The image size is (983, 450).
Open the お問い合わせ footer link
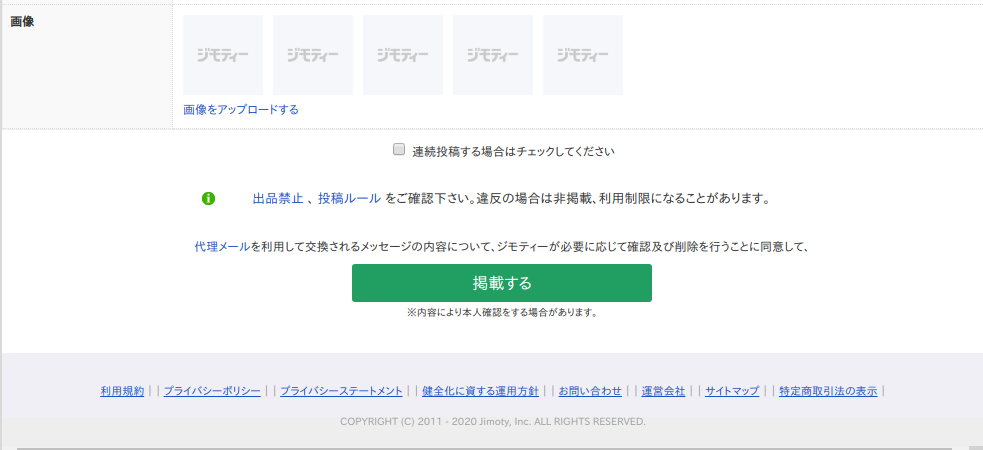coord(590,391)
